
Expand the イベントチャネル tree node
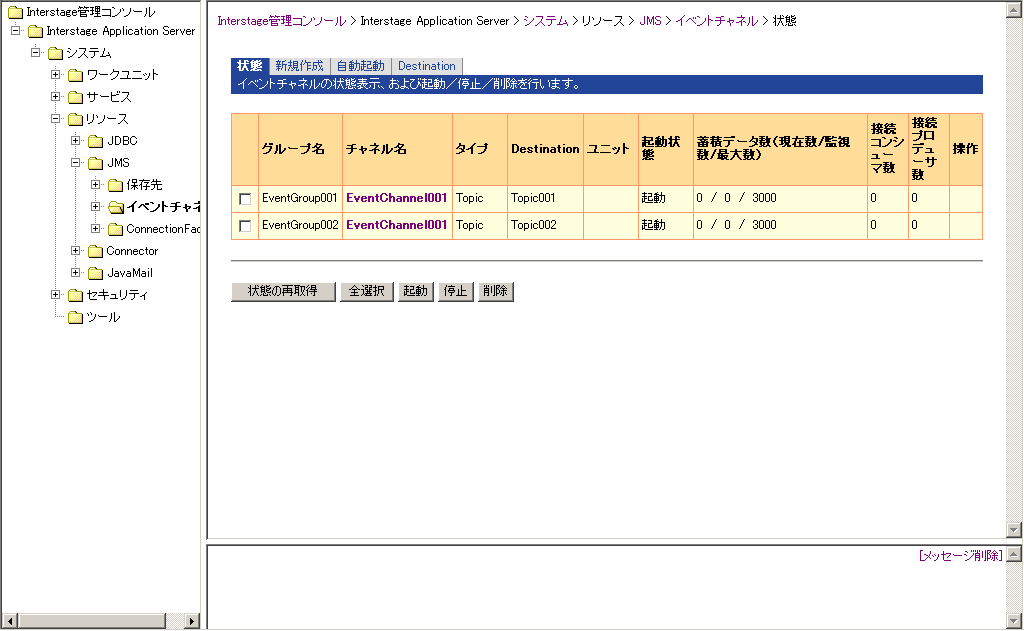pos(96,206)
